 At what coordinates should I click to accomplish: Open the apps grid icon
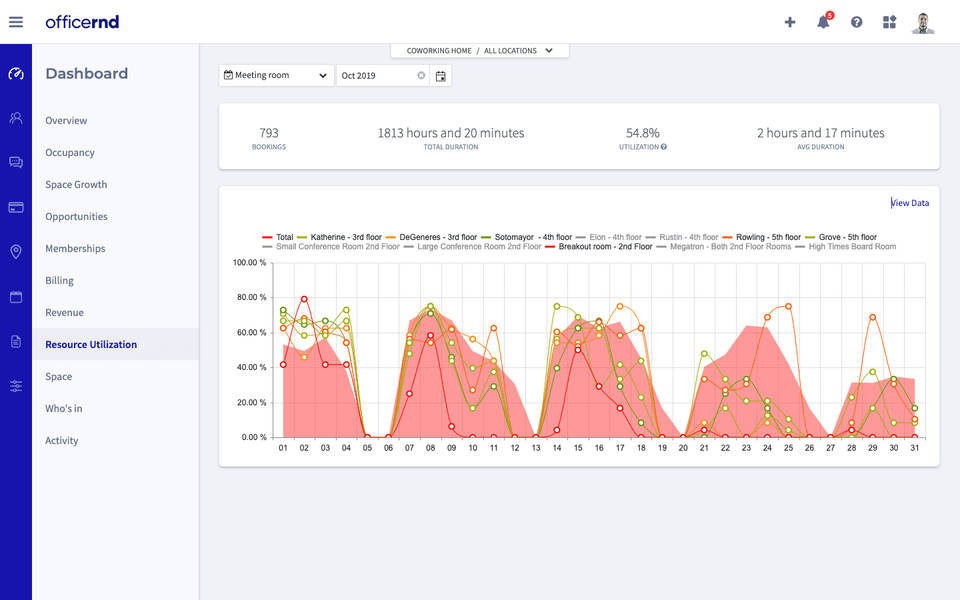[889, 22]
